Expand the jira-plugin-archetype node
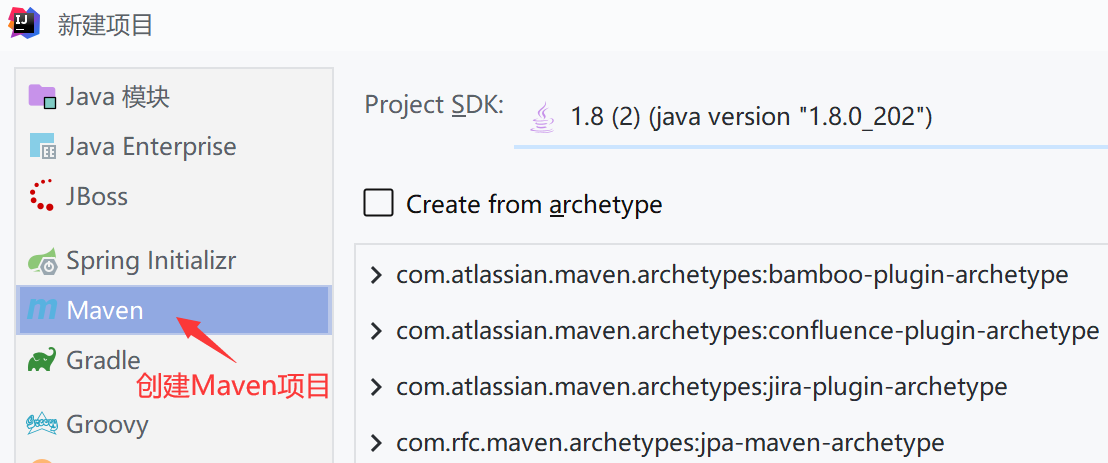 tap(376, 387)
